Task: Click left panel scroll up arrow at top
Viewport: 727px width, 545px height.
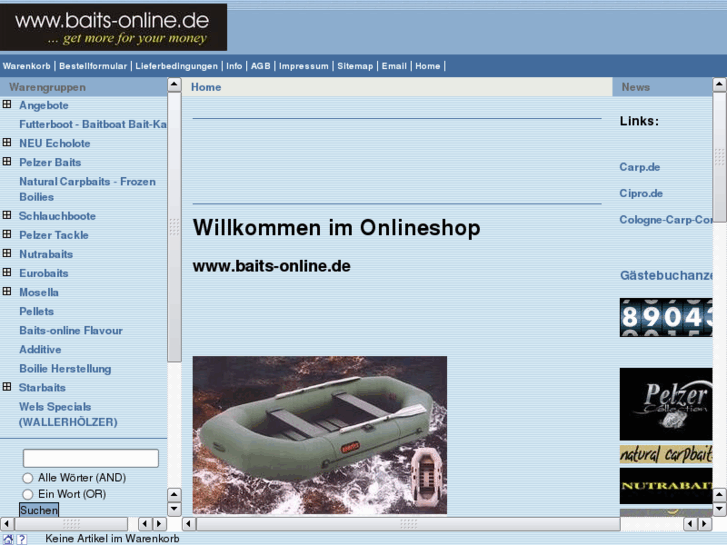Action: [x=174, y=84]
